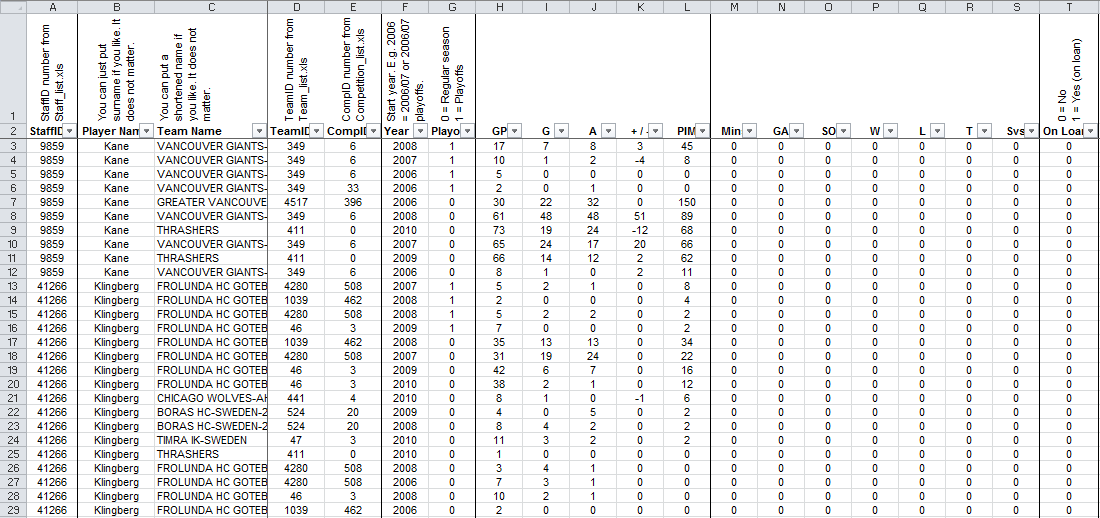This screenshot has width=1100, height=518.
Task: Open the W column filter dropdown
Action: point(890,131)
